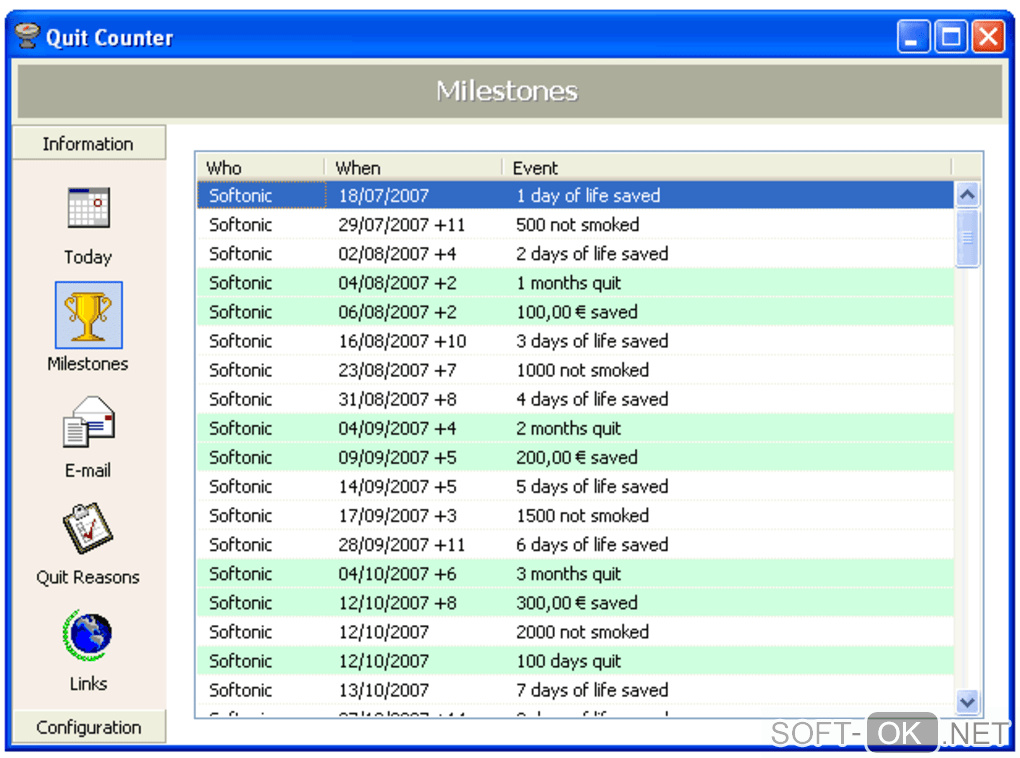The width and height of the screenshot is (1020, 758).
Task: Open the Today calendar icon
Action: 88,208
